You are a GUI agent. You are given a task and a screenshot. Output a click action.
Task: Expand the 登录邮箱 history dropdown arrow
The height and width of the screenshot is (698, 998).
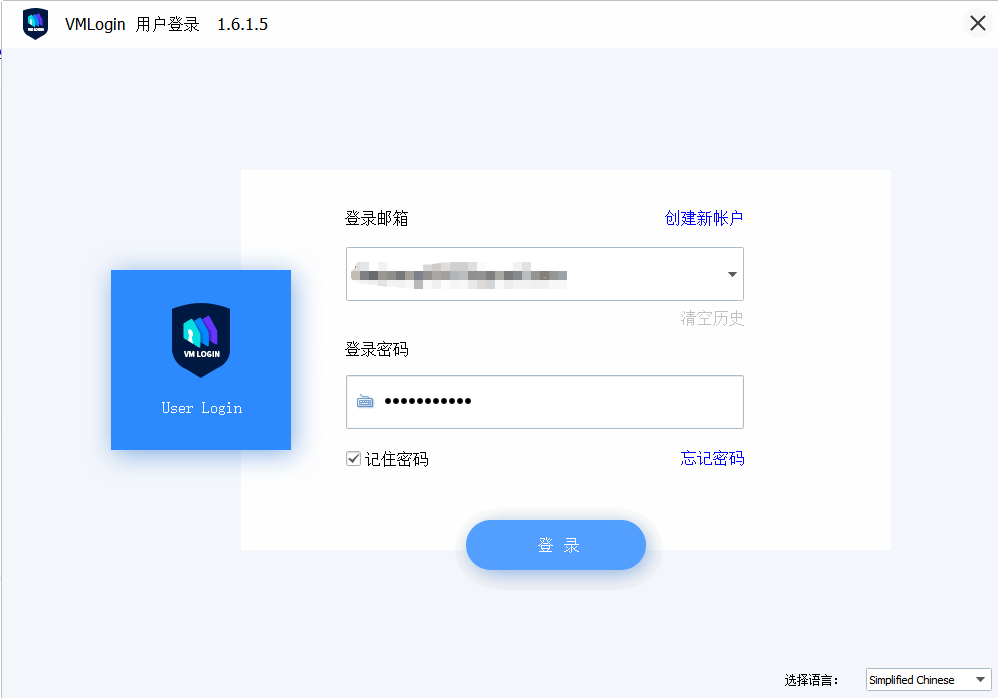pos(732,274)
